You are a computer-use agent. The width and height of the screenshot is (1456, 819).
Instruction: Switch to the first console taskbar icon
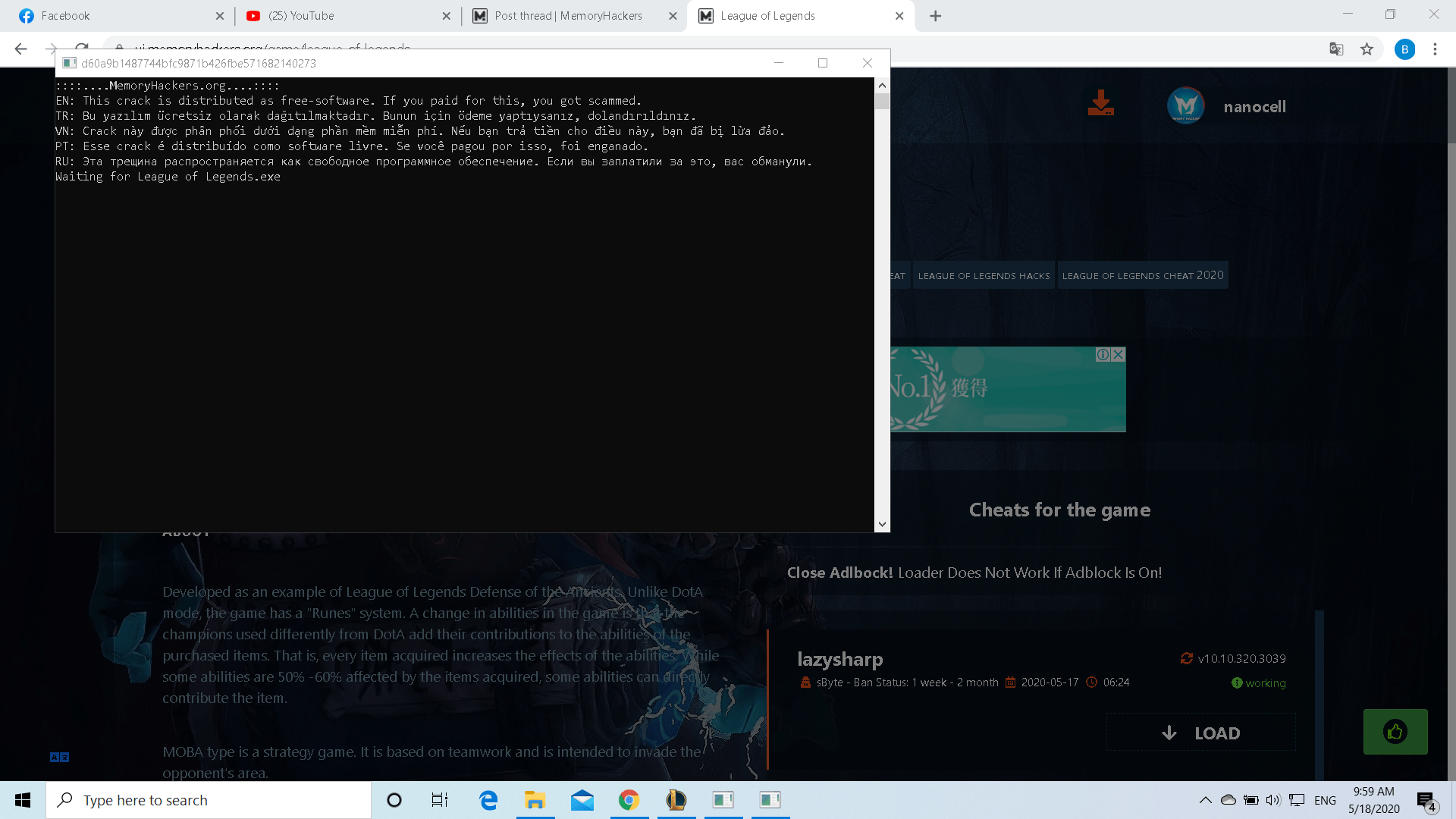tap(723, 800)
